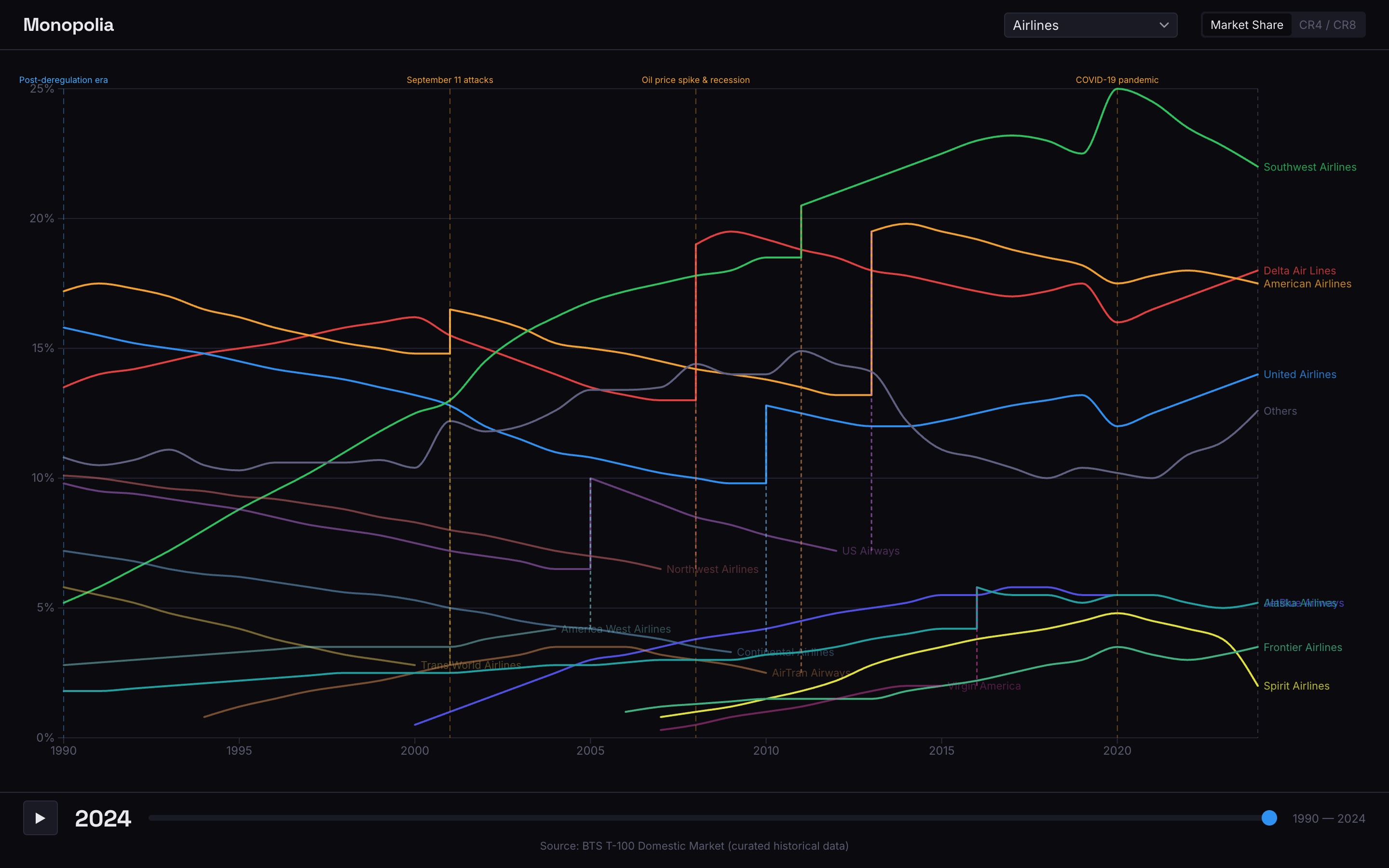
Task: Click the Virgin America label
Action: tap(984, 686)
